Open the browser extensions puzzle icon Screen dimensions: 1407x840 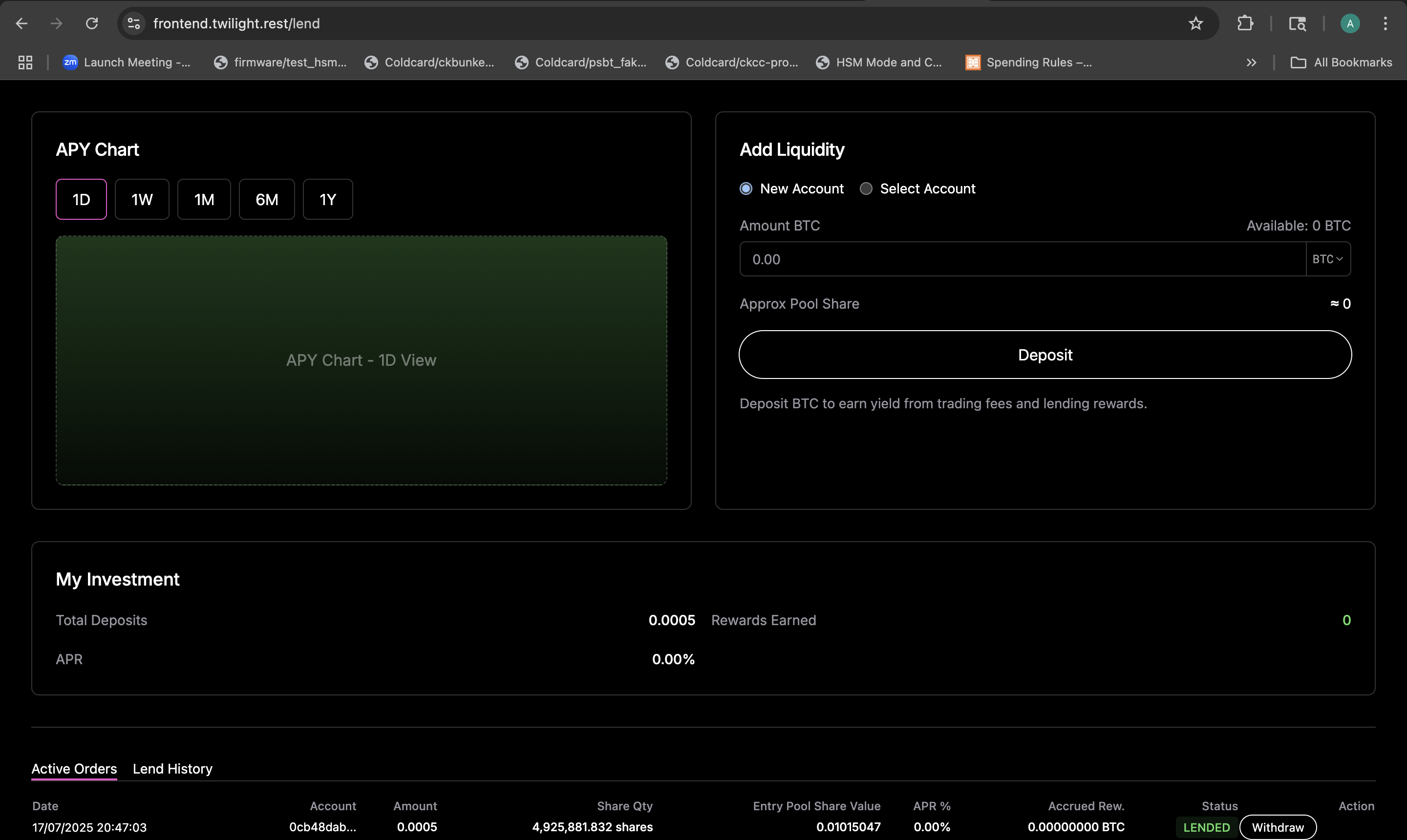(x=1244, y=23)
